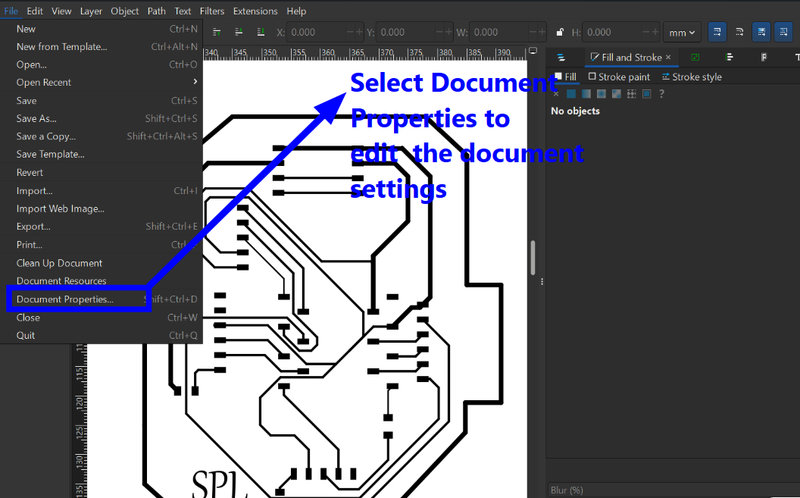Image resolution: width=800 pixels, height=498 pixels.
Task: Open the Filters menu
Action: coord(212,11)
